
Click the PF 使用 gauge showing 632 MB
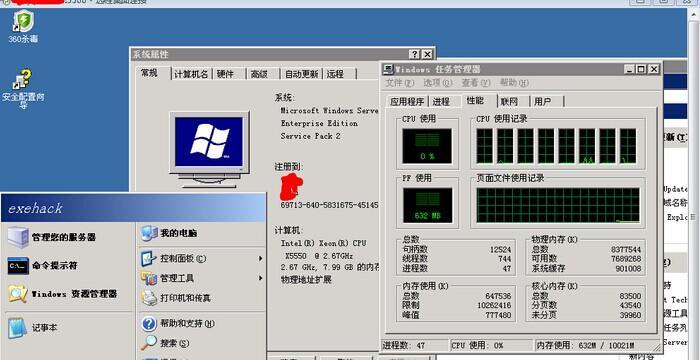pos(427,205)
